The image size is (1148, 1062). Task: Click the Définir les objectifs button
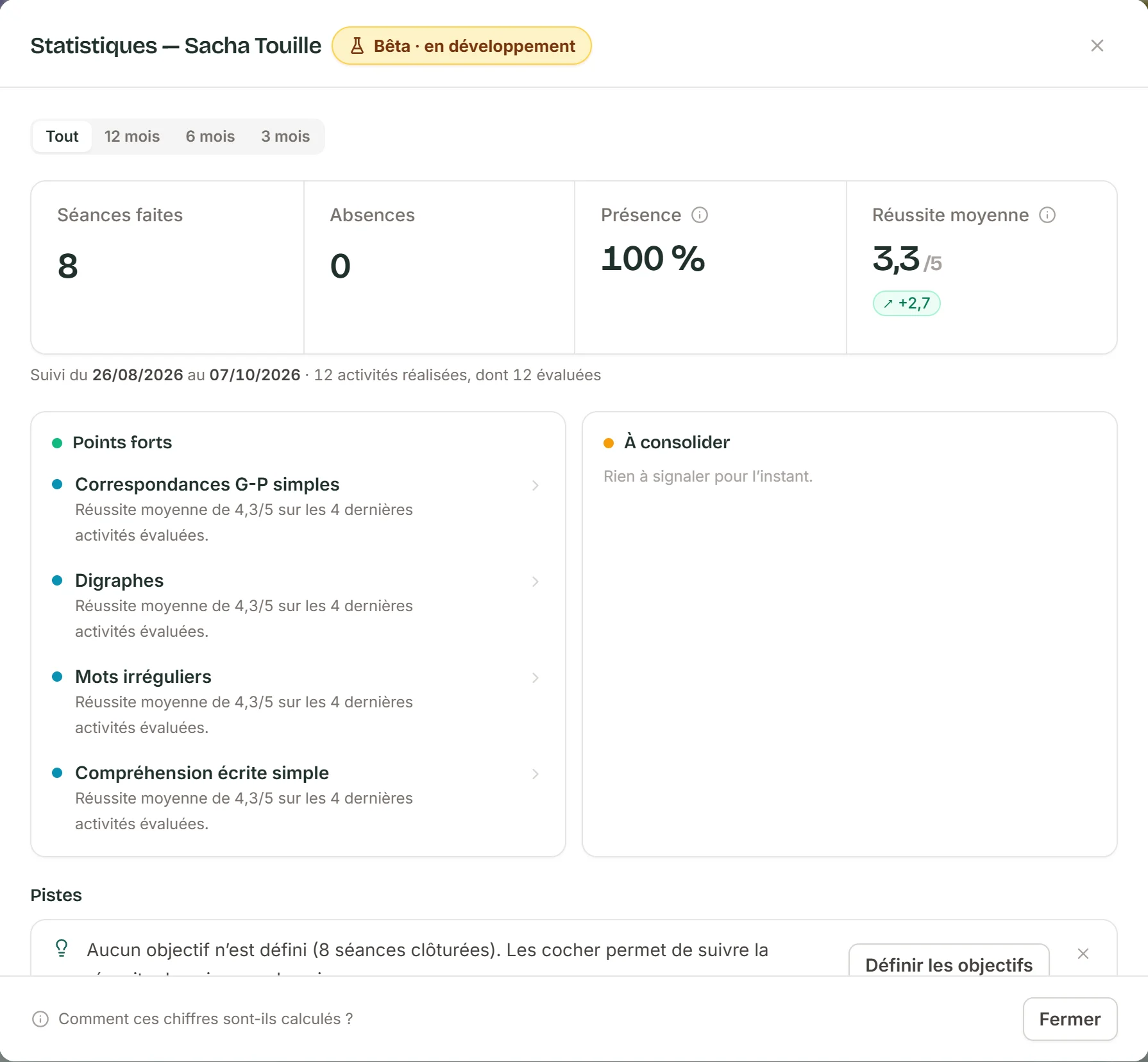coord(949,960)
